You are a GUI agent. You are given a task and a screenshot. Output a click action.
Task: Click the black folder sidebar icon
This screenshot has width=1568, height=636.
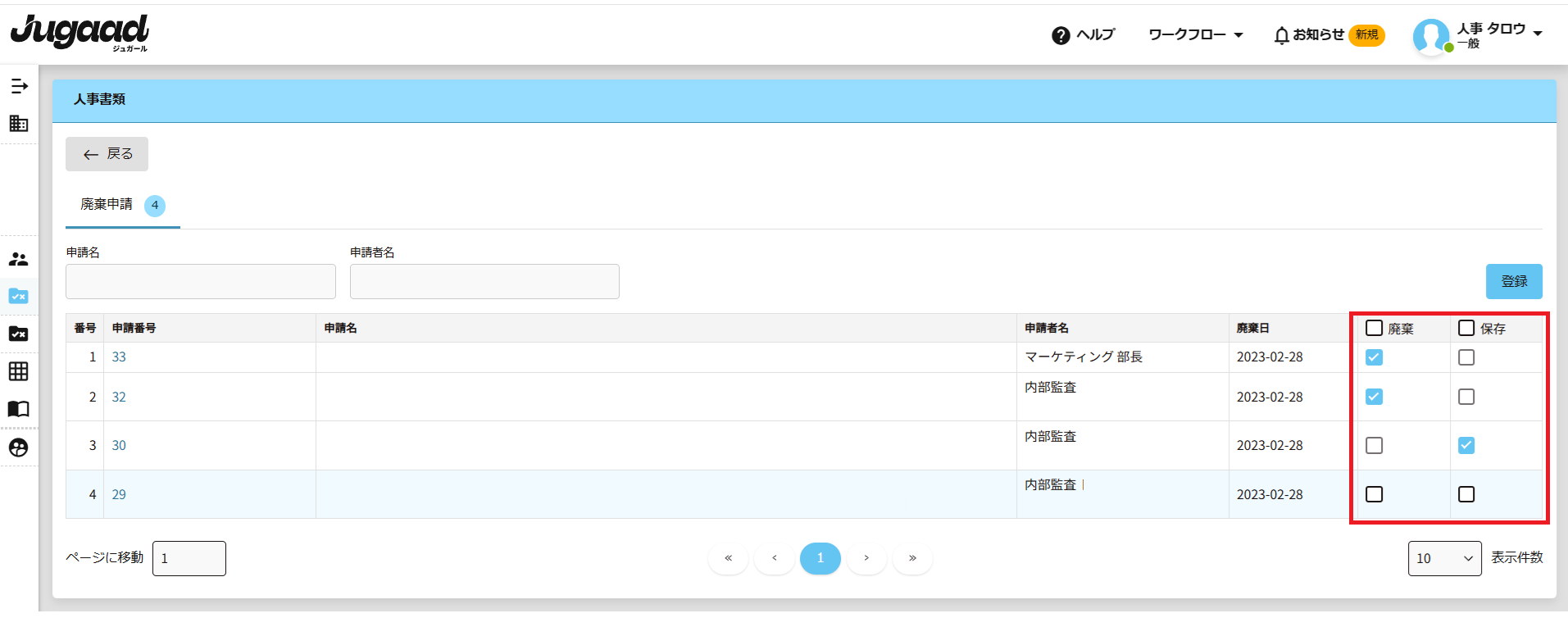(x=19, y=334)
